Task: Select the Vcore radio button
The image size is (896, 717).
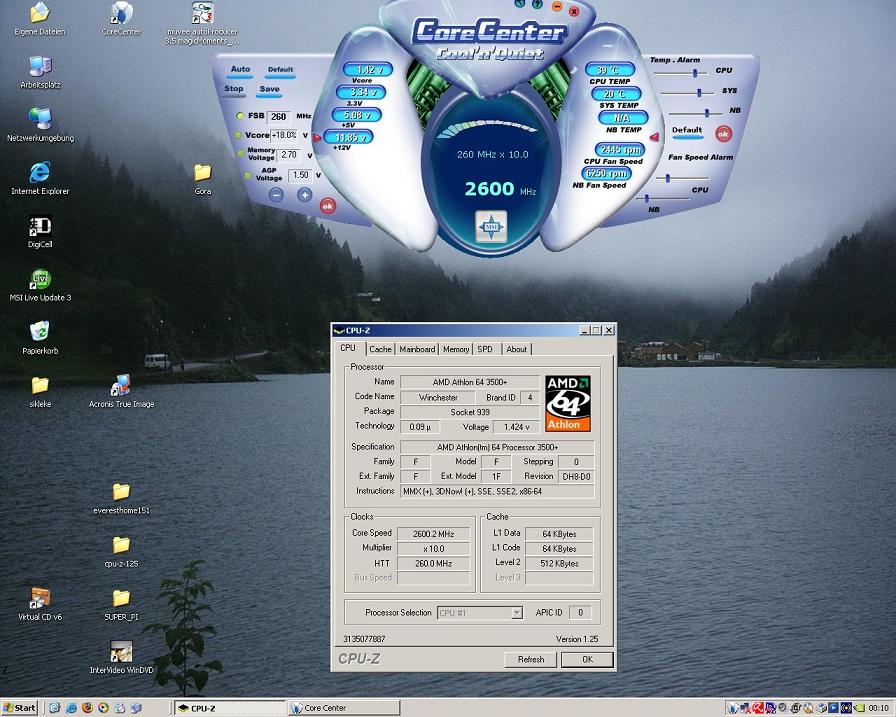Action: click(238, 135)
